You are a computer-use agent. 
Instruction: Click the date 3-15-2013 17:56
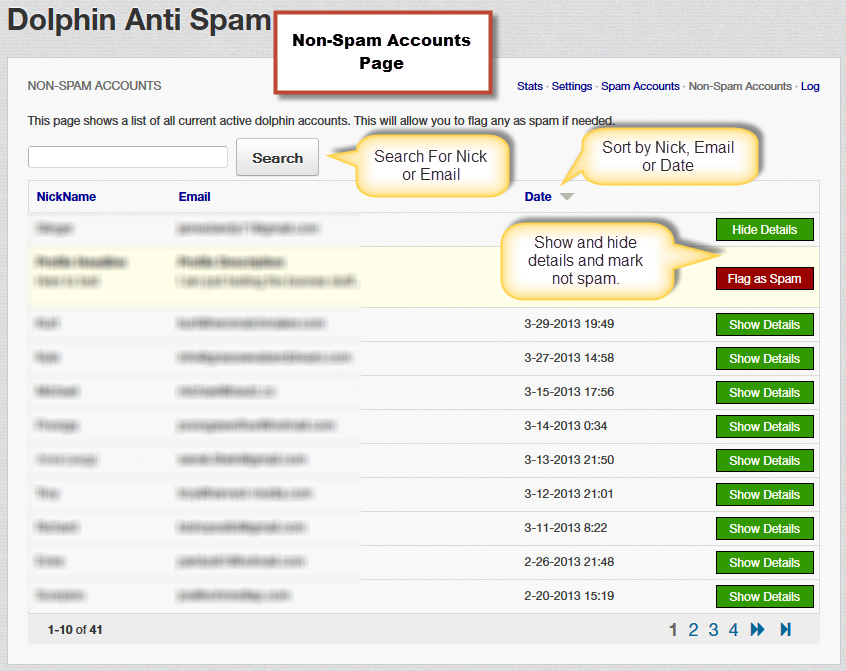[x=569, y=392]
